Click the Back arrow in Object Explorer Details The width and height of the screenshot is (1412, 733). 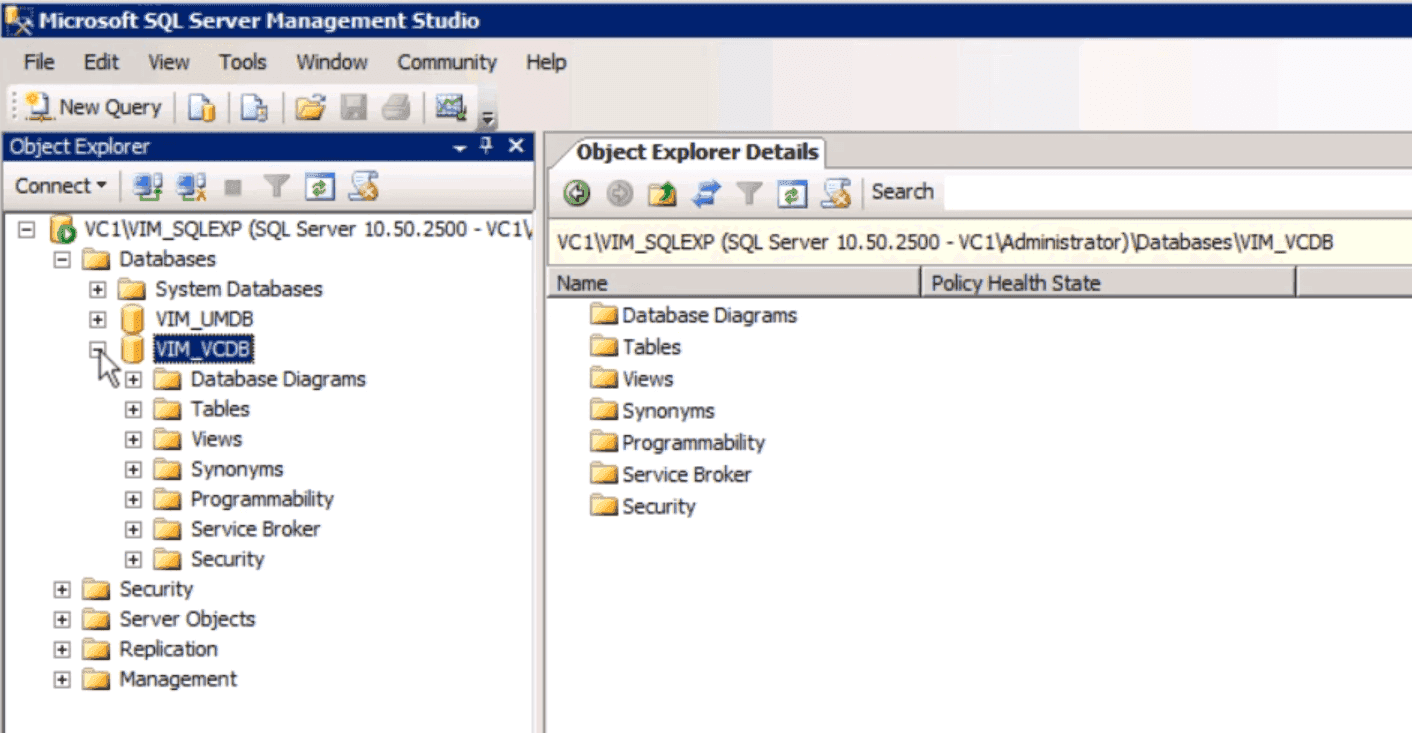(x=577, y=193)
